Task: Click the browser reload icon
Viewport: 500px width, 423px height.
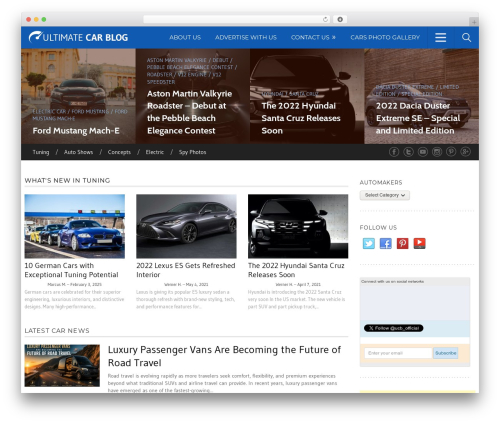Action: tap(325, 19)
